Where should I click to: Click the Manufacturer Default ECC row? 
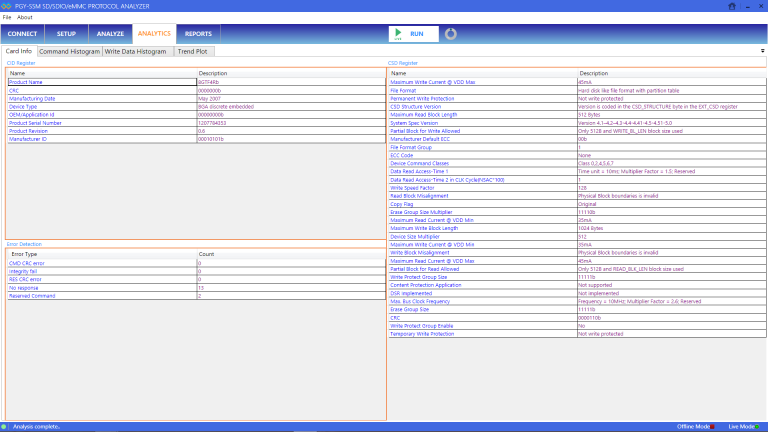pyautogui.click(x=577, y=139)
